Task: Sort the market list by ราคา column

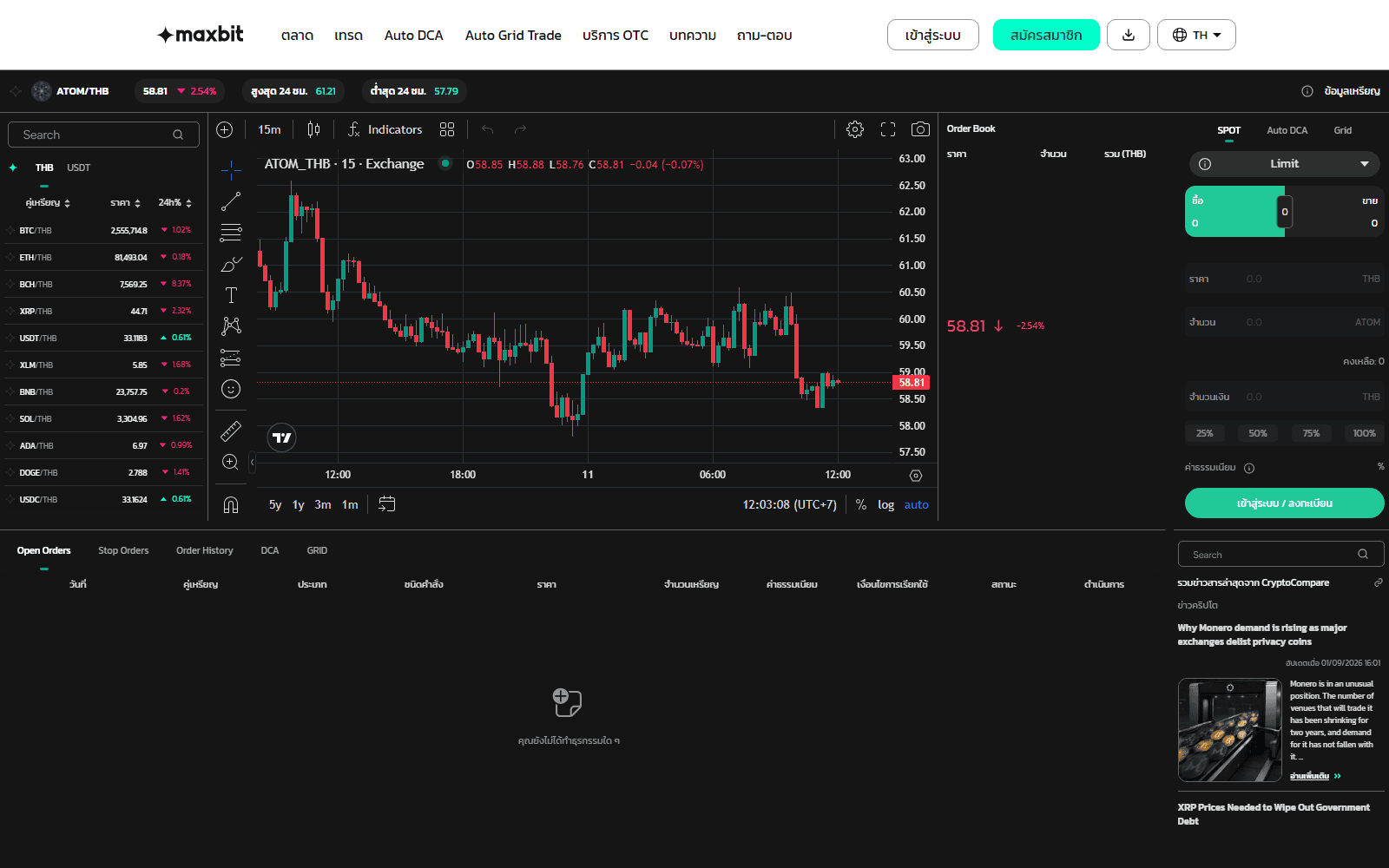Action: [126, 203]
